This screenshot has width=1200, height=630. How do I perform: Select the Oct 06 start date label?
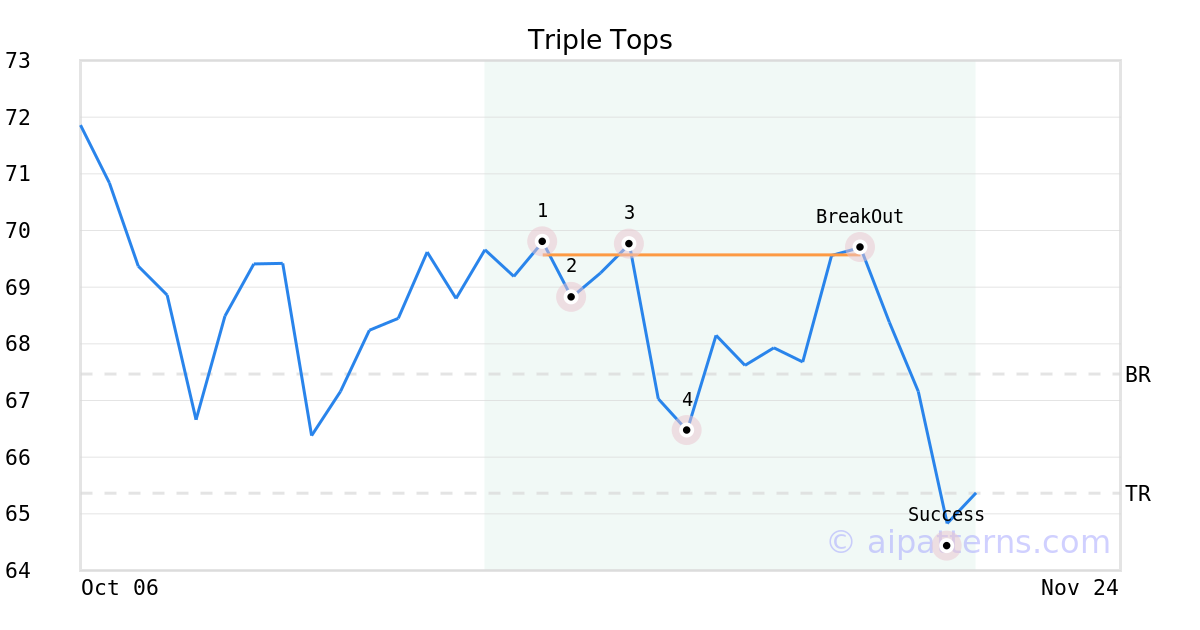pyautogui.click(x=120, y=588)
